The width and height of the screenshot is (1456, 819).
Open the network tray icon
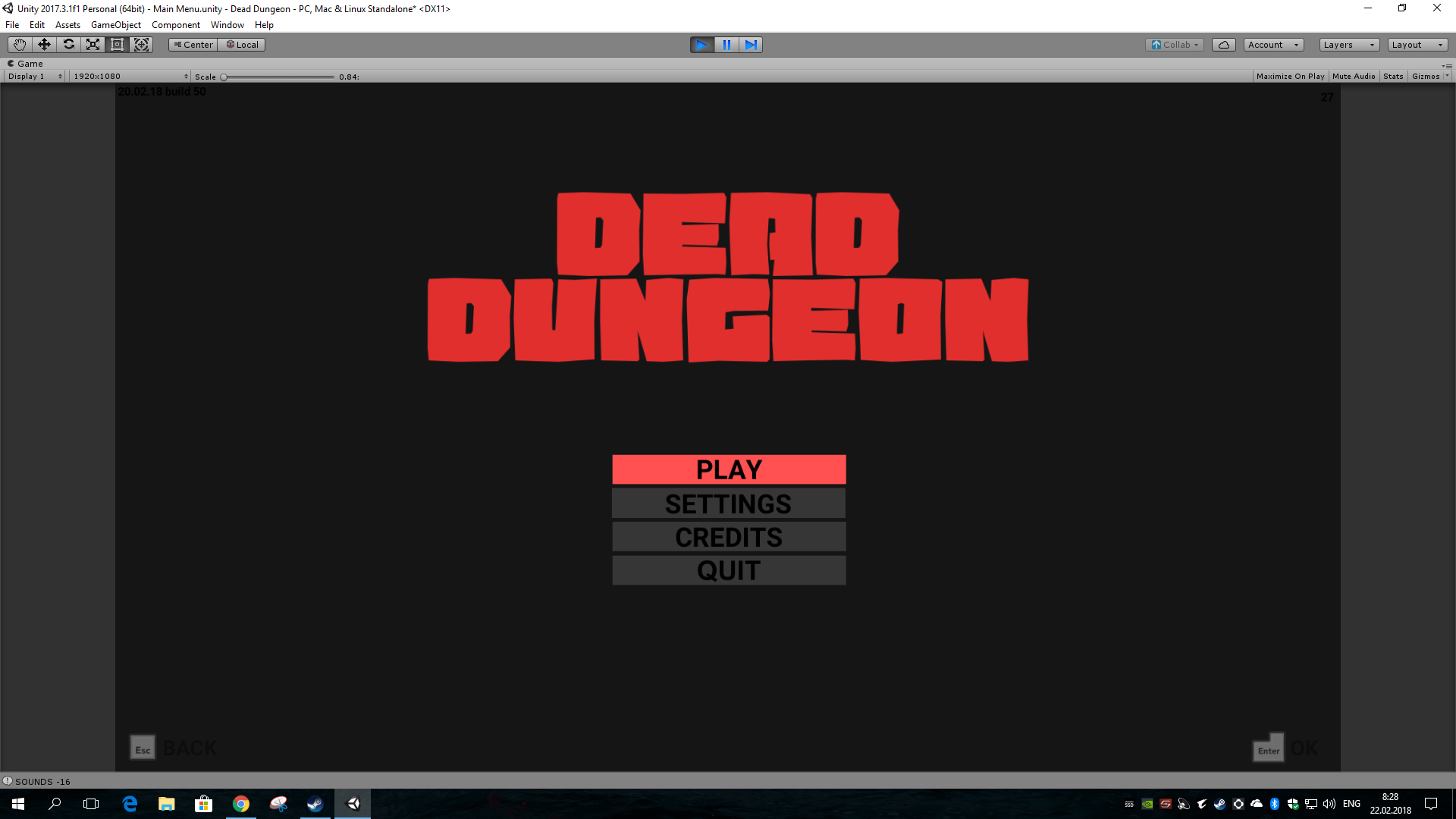click(1311, 804)
